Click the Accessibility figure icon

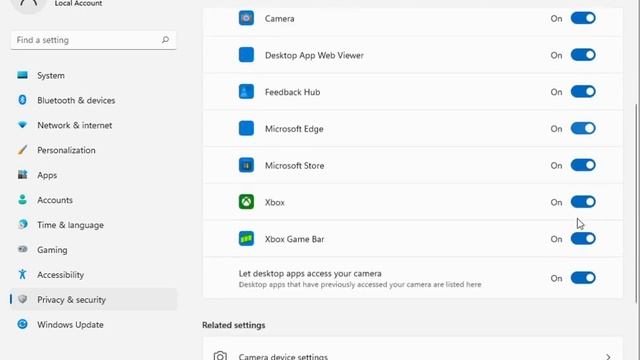pyautogui.click(x=22, y=274)
